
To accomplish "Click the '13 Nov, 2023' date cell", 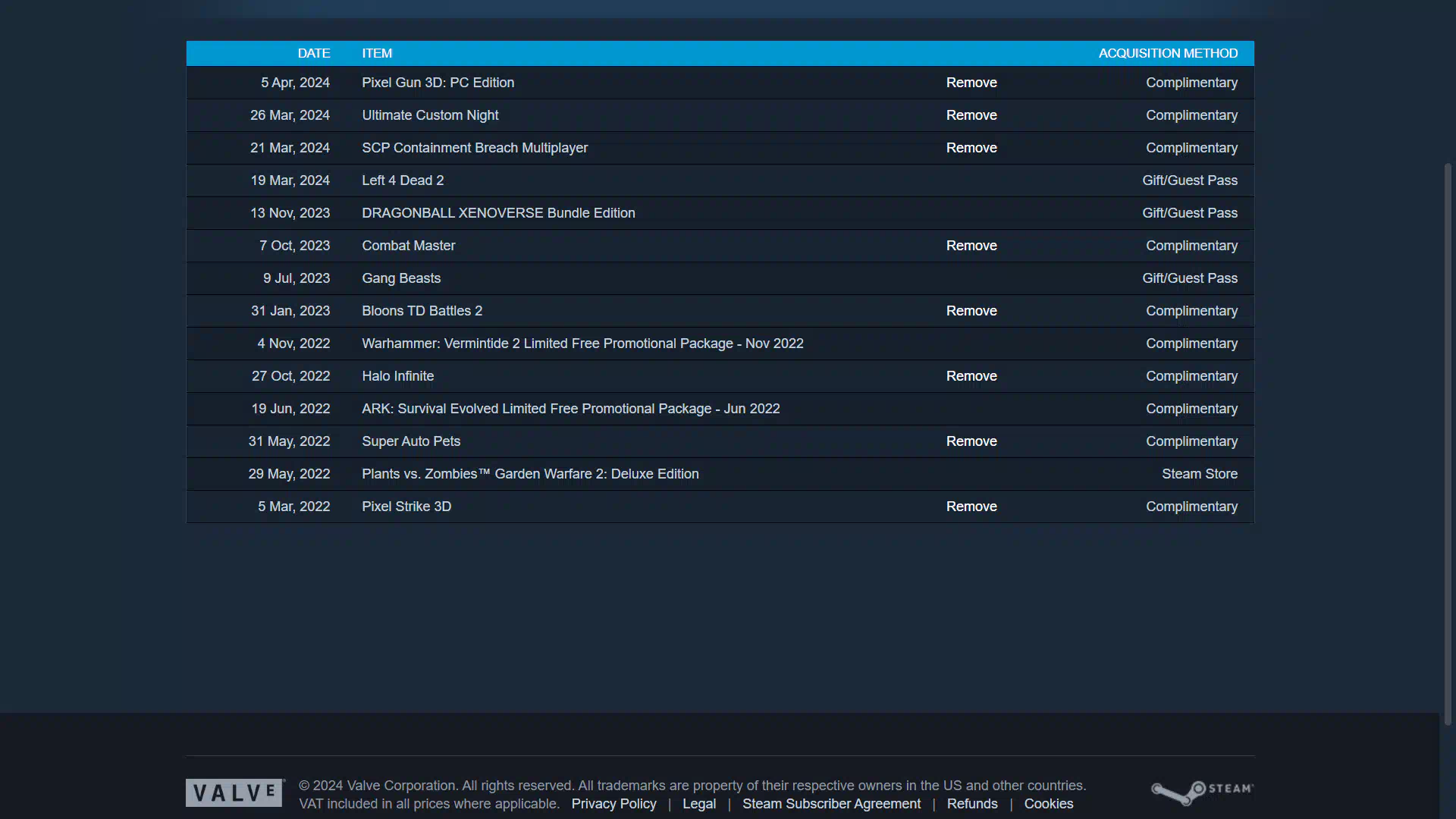I will point(290,213).
